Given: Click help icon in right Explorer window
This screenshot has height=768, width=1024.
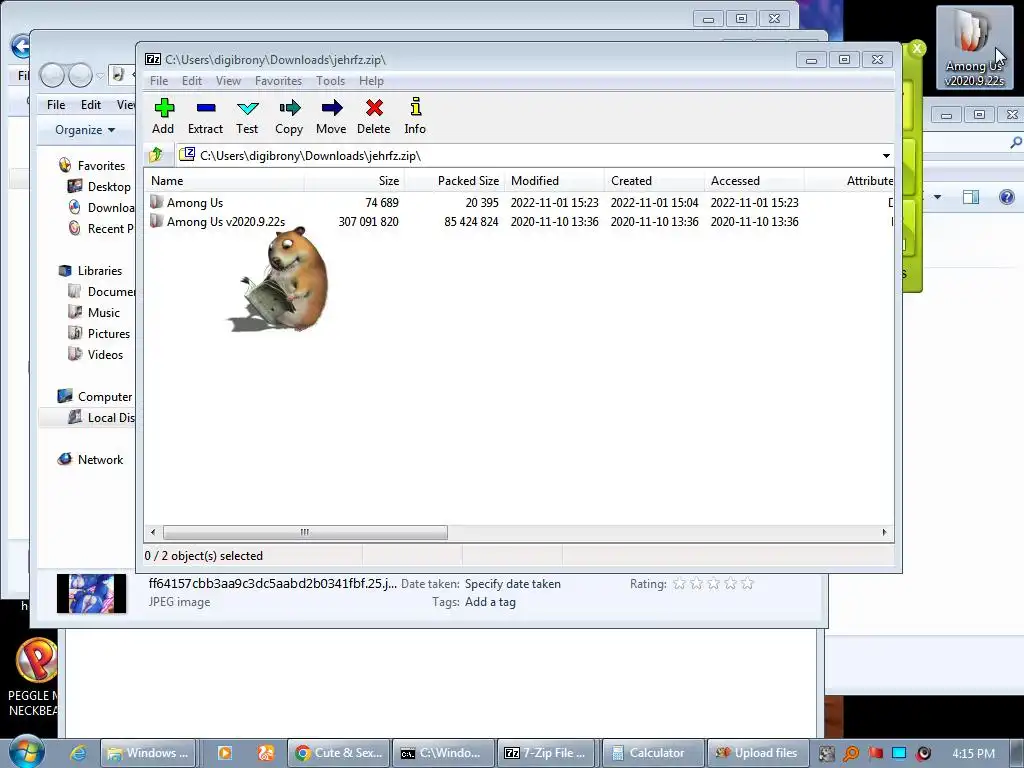Looking at the screenshot, I should coord(1006,197).
